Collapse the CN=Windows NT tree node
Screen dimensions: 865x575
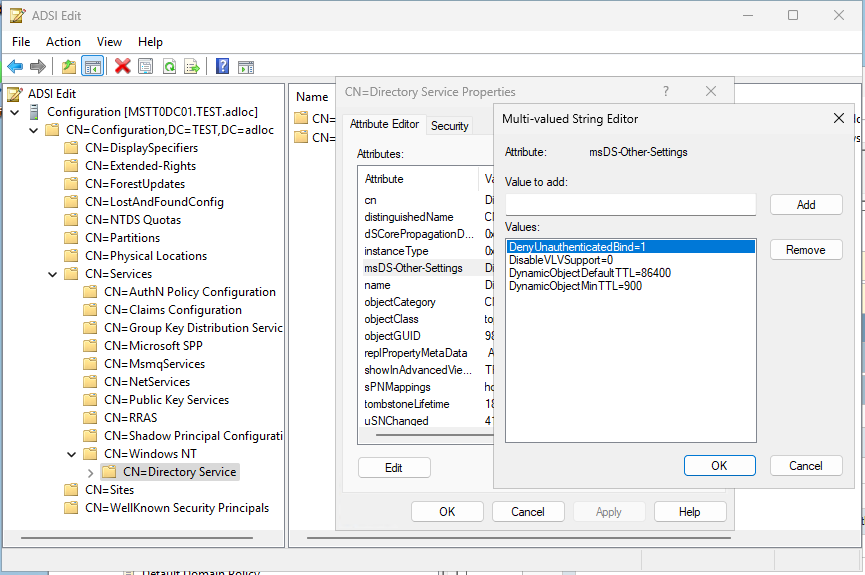(x=72, y=454)
